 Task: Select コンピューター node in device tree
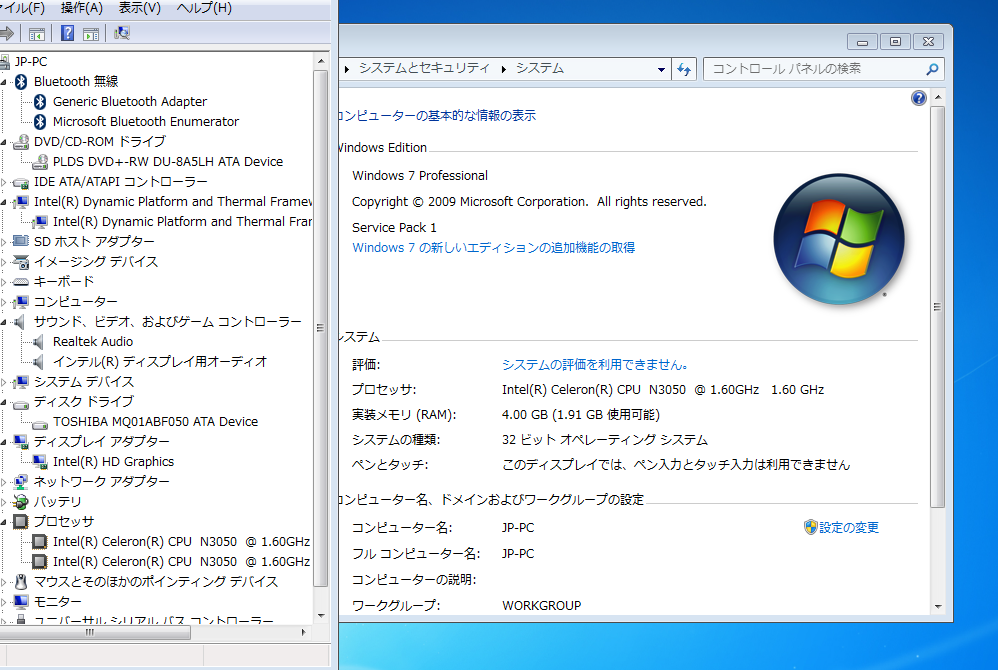click(x=75, y=302)
